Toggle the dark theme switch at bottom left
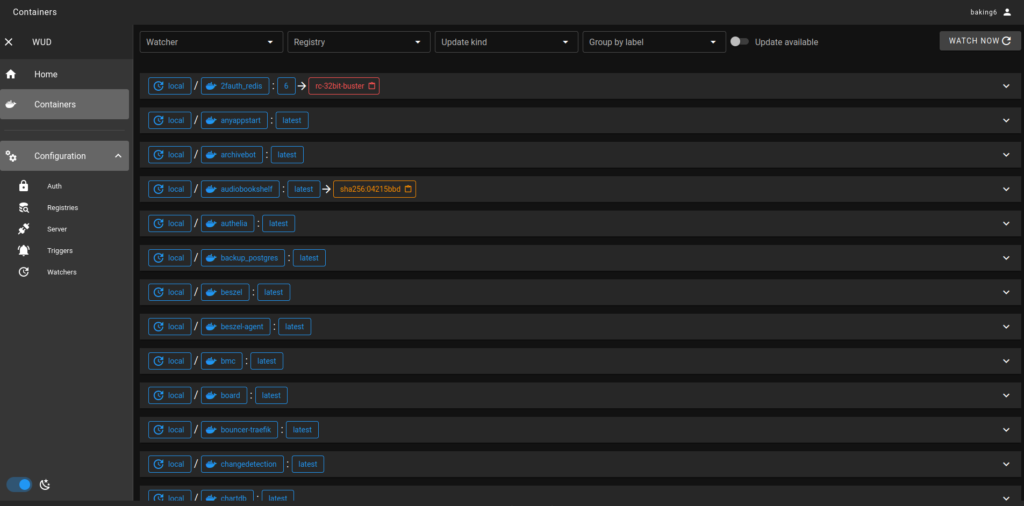Viewport: 1024px width, 506px height. coord(20,485)
